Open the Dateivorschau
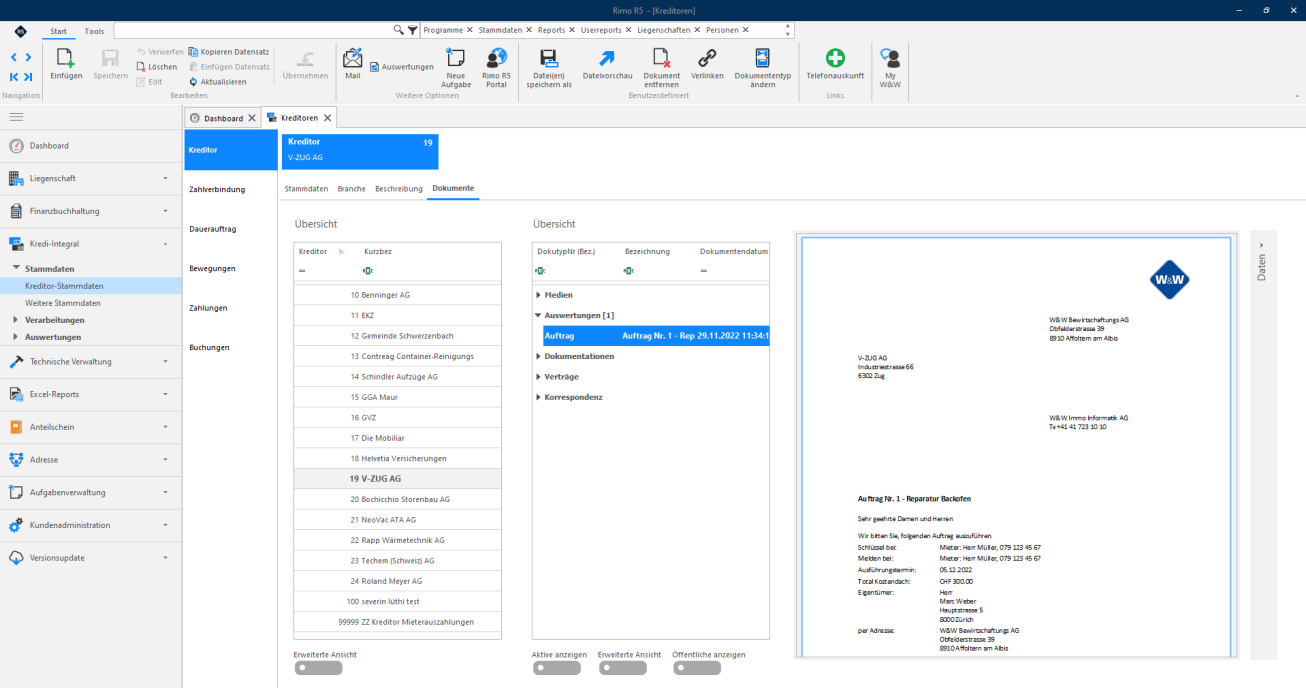Image resolution: width=1306 pixels, height=688 pixels. click(x=607, y=64)
